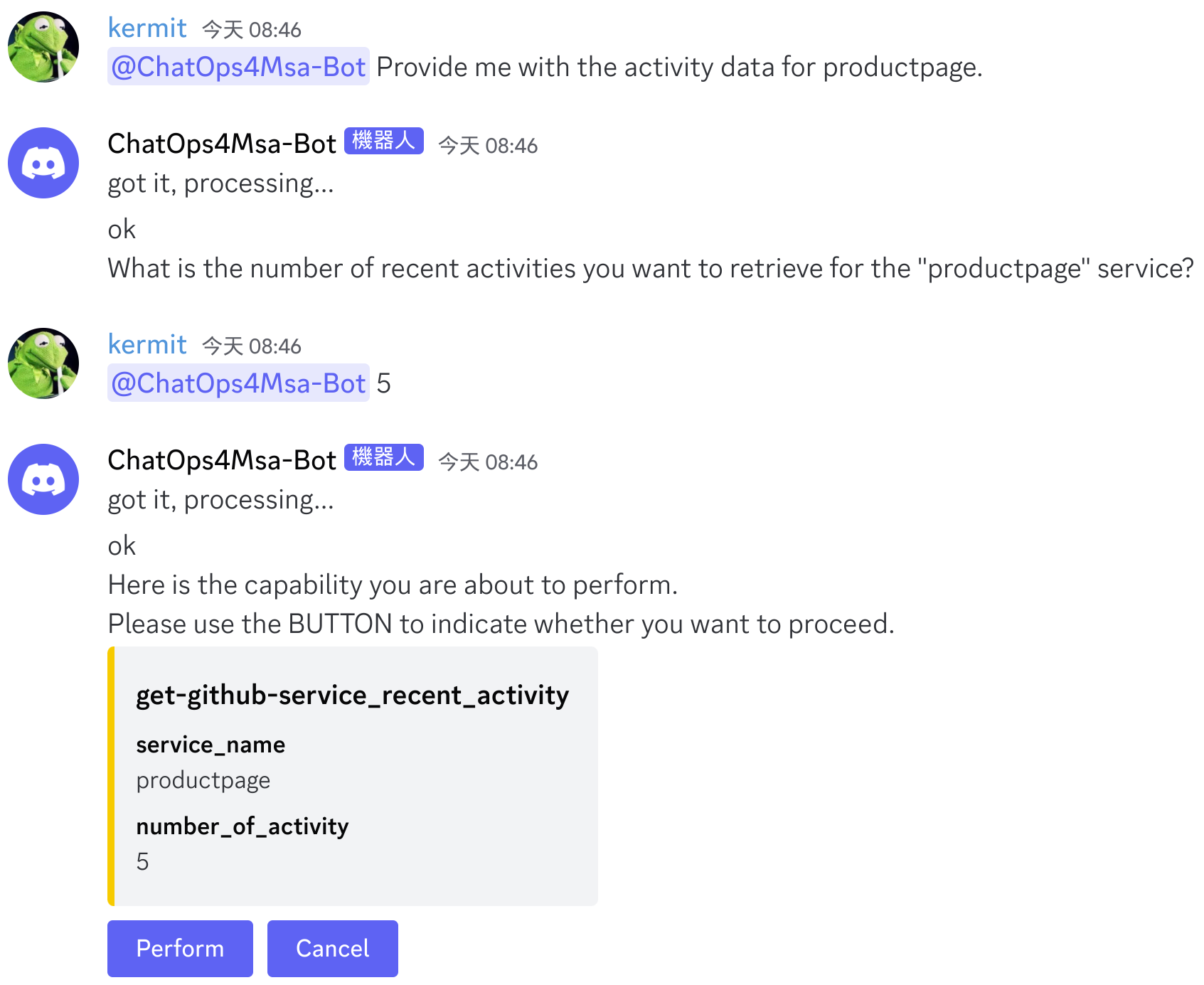This screenshot has height=985, width=1204.
Task: Click 機器人 badge on the recent activities question
Action: pos(383,141)
